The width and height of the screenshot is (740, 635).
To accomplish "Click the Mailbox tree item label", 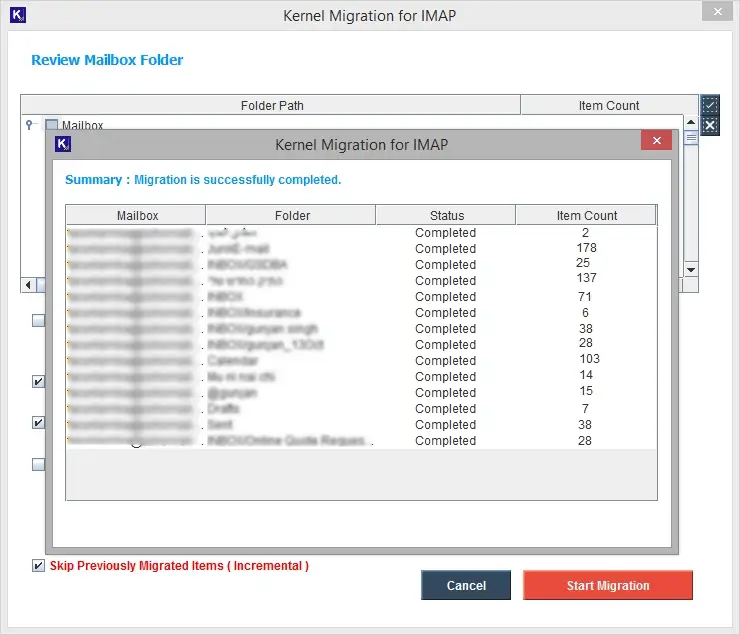I will pyautogui.click(x=82, y=125).
